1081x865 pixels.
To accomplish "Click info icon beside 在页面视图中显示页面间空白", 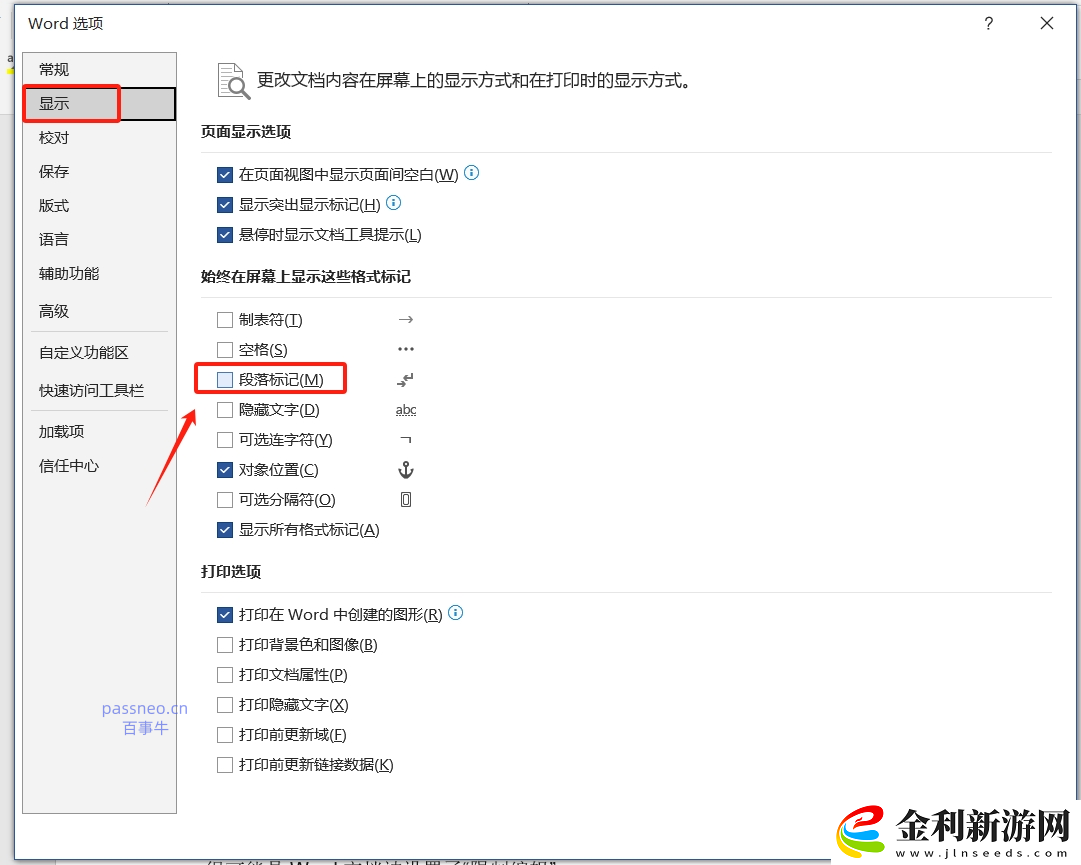I will pyautogui.click(x=472, y=173).
